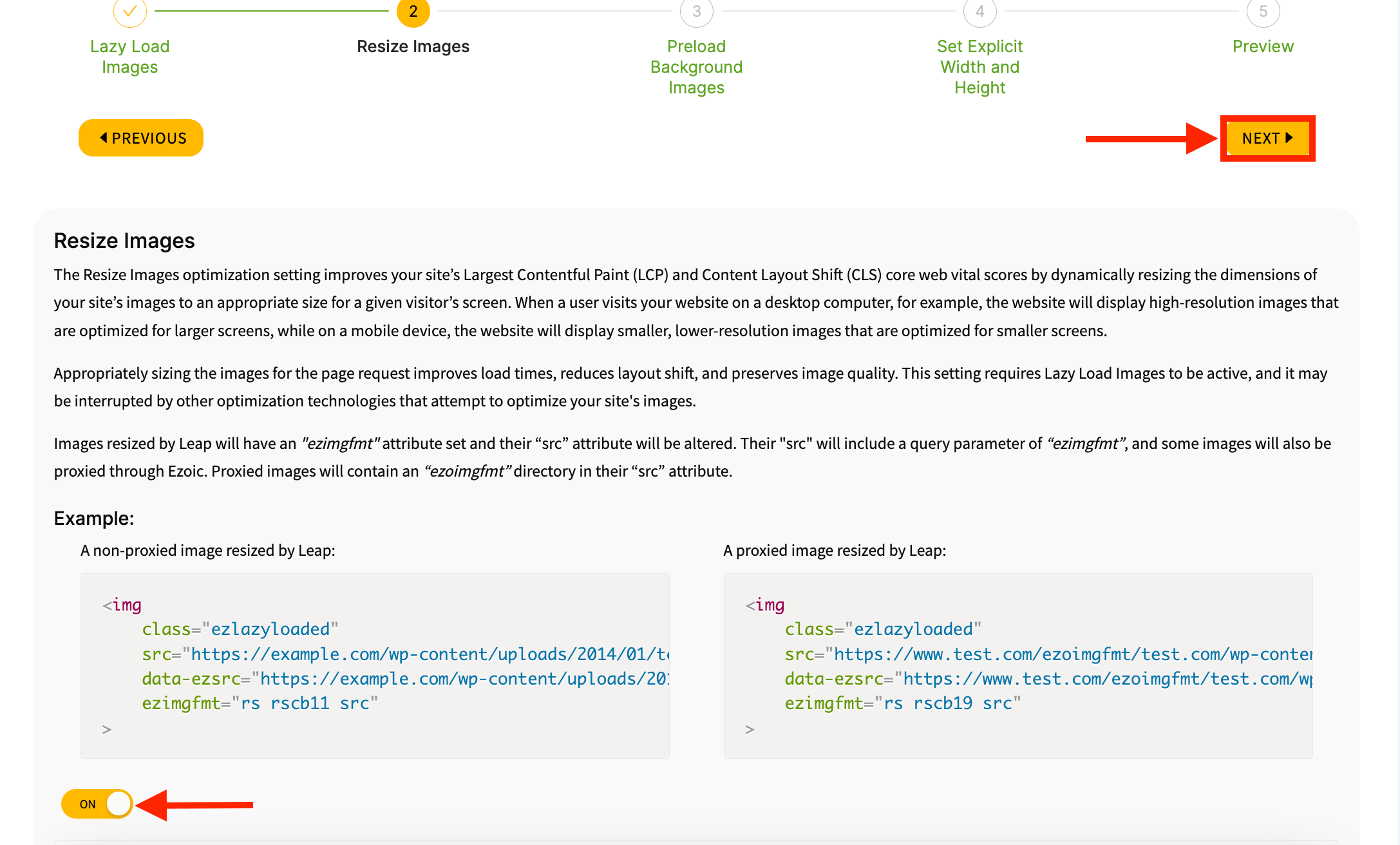Open Preload Background Images step label
1400x845 pixels.
[x=696, y=67]
